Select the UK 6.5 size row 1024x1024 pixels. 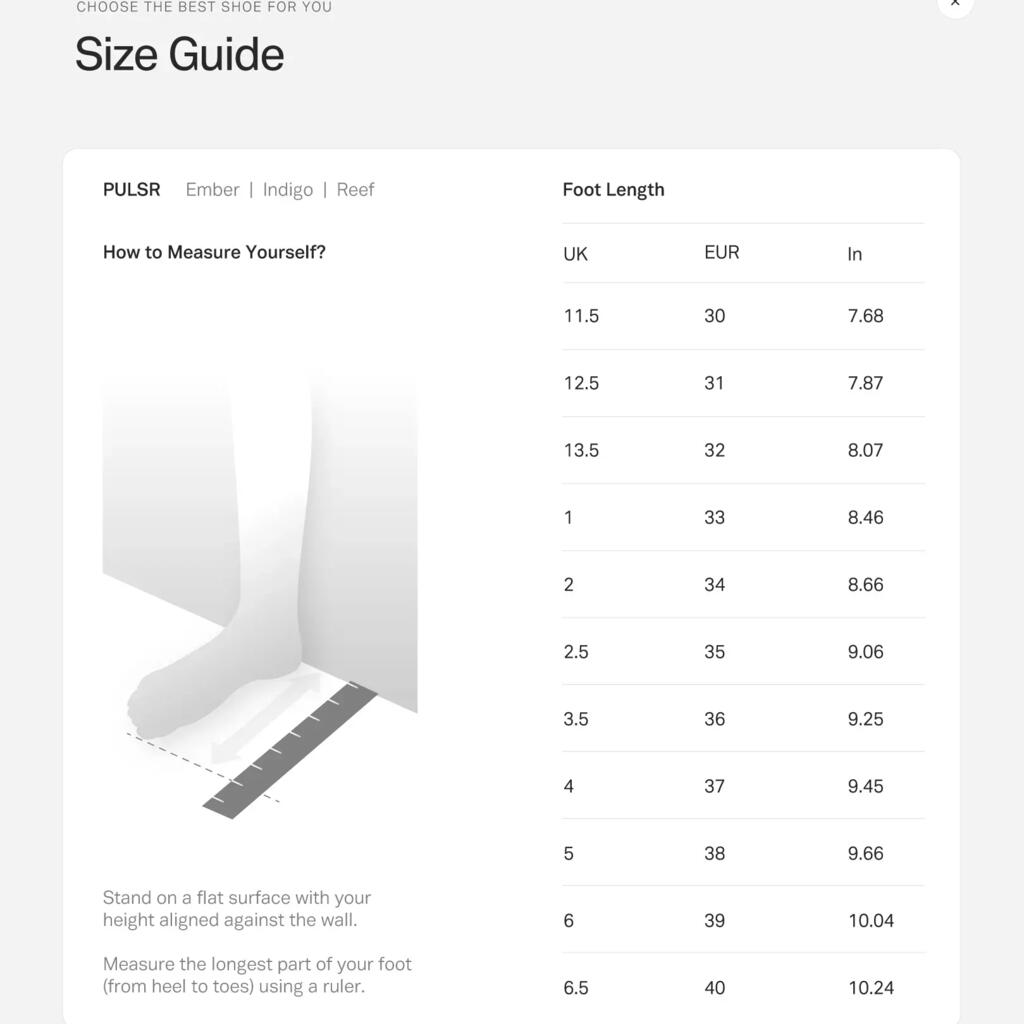pyautogui.click(x=743, y=988)
